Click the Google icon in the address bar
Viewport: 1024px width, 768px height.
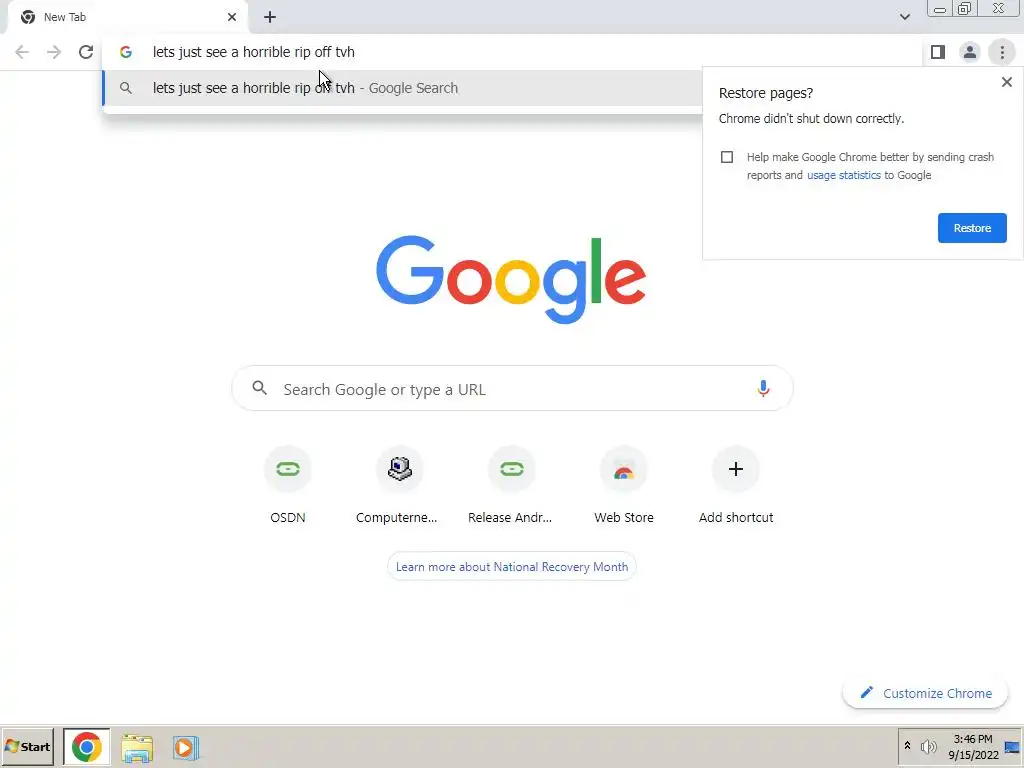(x=126, y=52)
